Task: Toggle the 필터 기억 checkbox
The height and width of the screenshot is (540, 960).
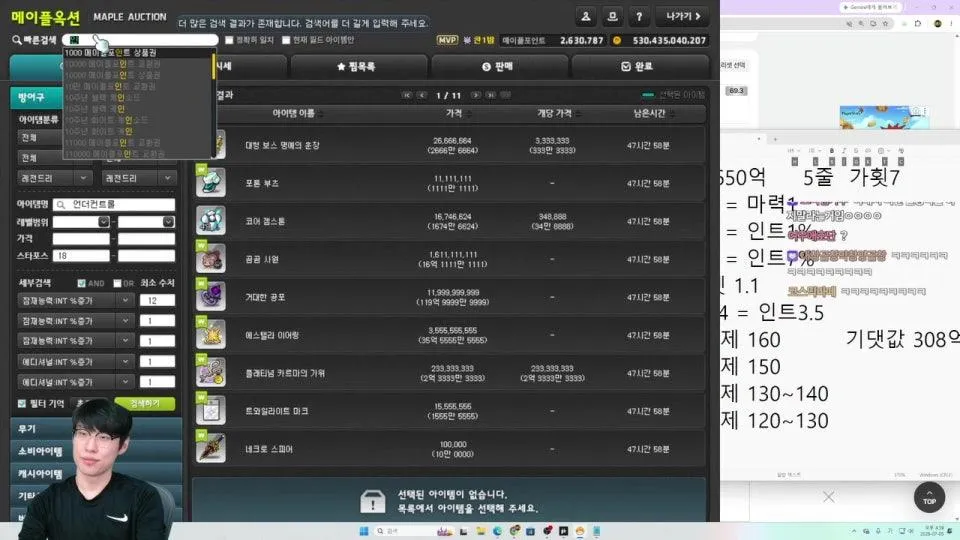Action: point(22,403)
